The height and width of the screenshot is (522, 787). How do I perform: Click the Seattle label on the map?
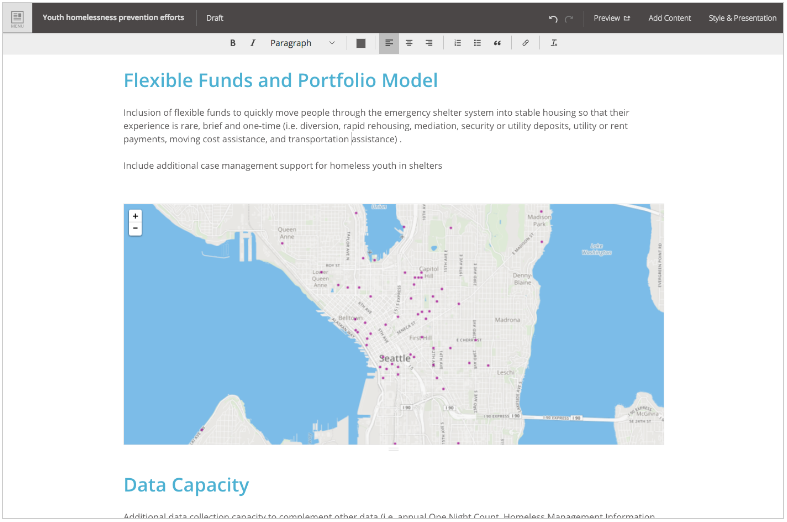click(x=395, y=358)
